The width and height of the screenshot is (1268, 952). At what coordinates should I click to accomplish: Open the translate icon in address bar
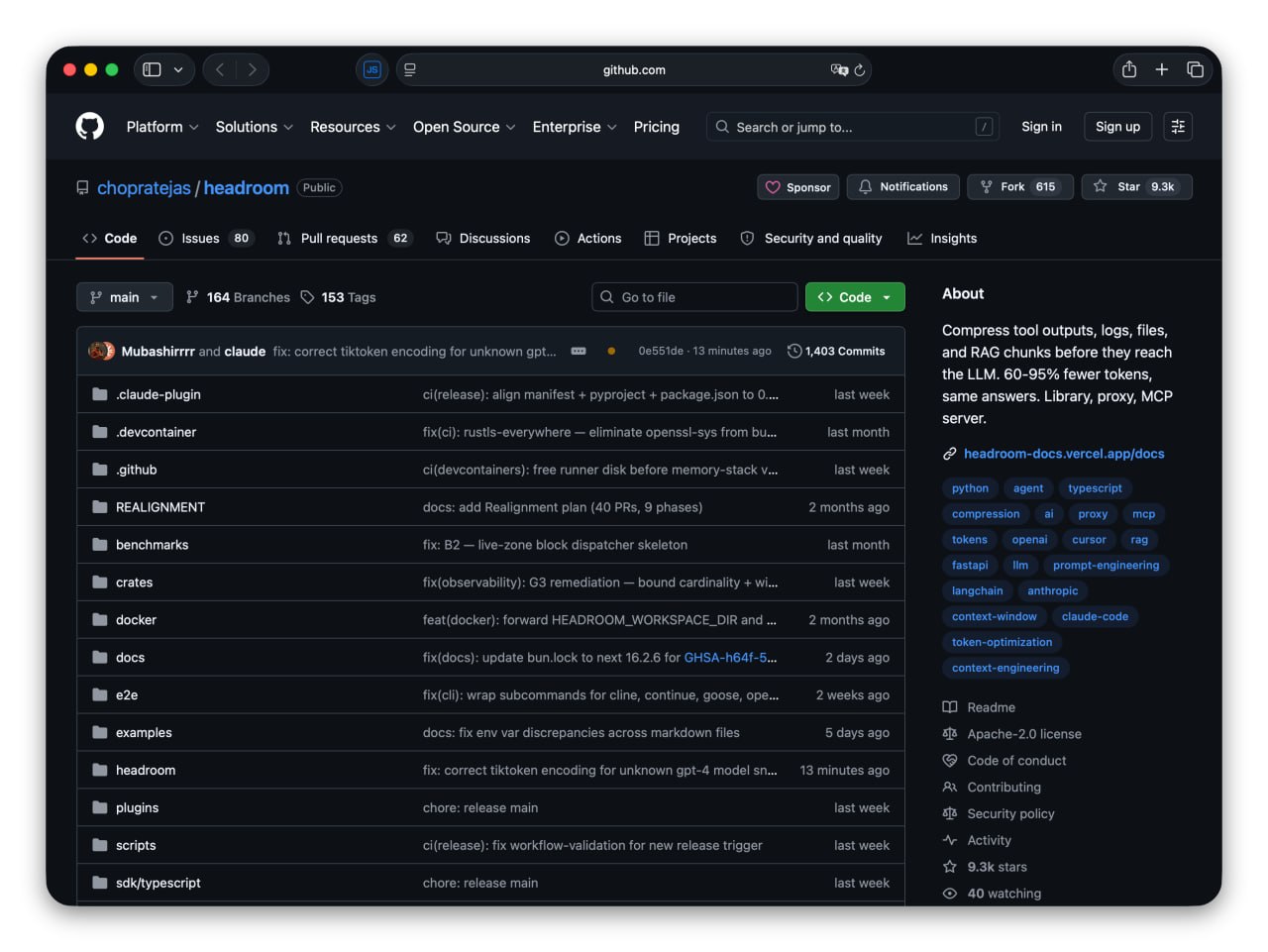pyautogui.click(x=839, y=70)
